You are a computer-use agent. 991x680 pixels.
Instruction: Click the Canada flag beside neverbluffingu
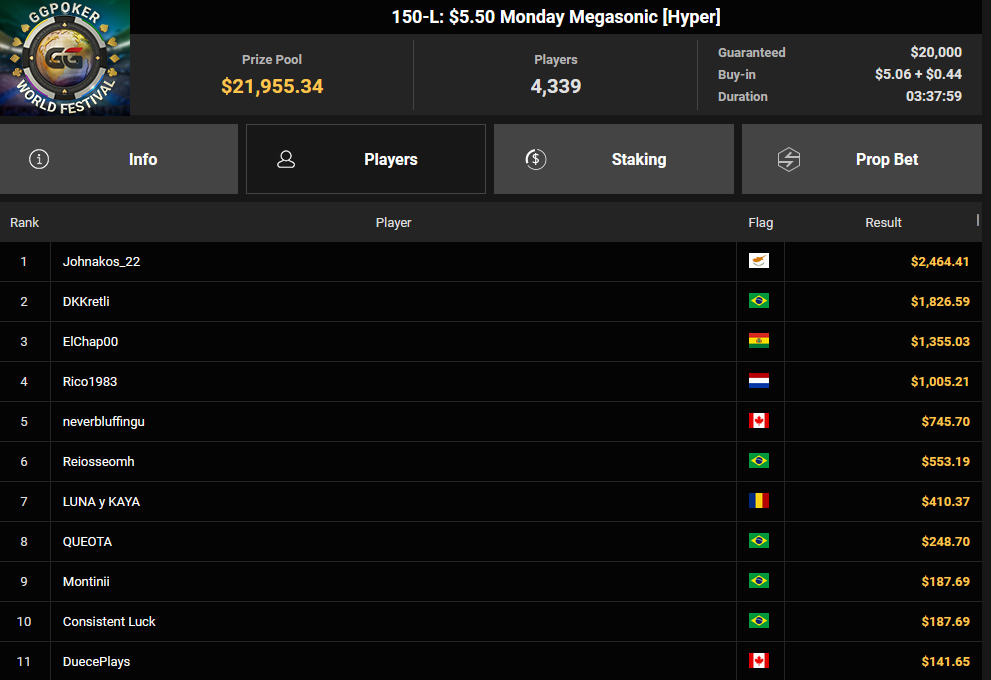click(759, 421)
